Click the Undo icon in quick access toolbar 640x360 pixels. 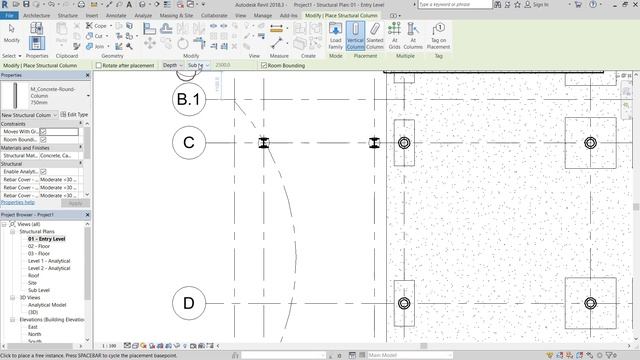52,4
